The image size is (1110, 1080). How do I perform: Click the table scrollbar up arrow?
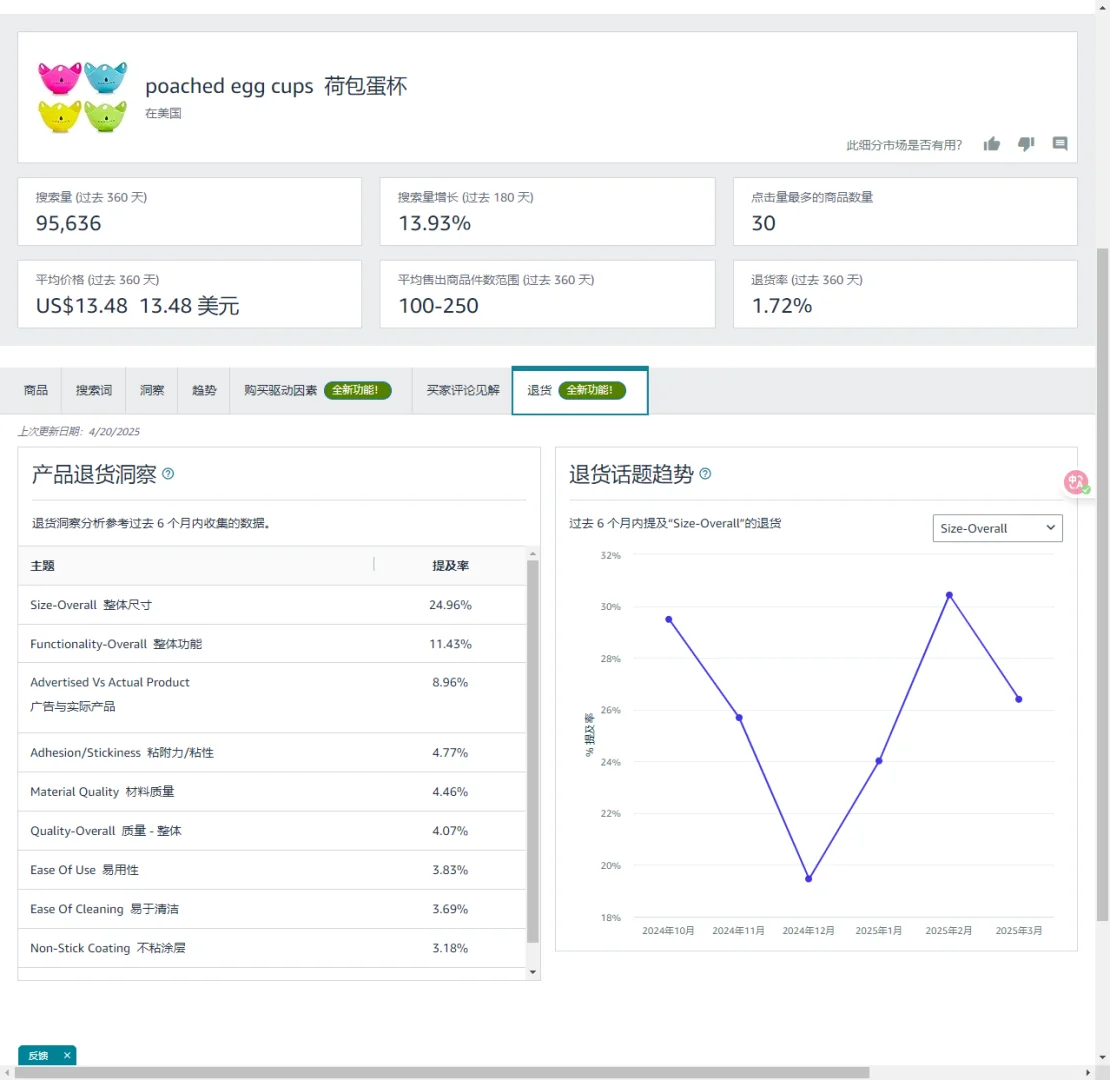tap(533, 553)
